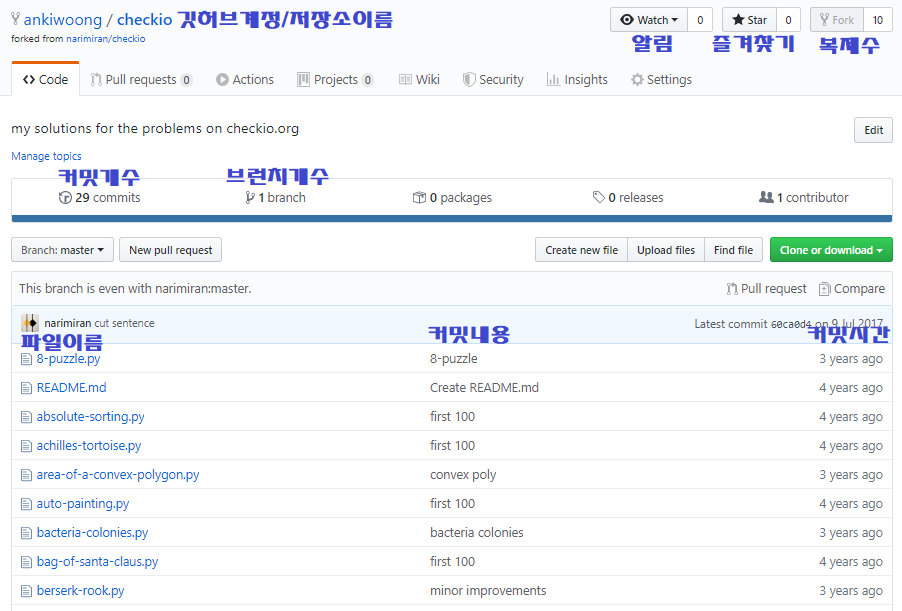View the 29 commits link
This screenshot has height=611, width=902.
coord(100,197)
